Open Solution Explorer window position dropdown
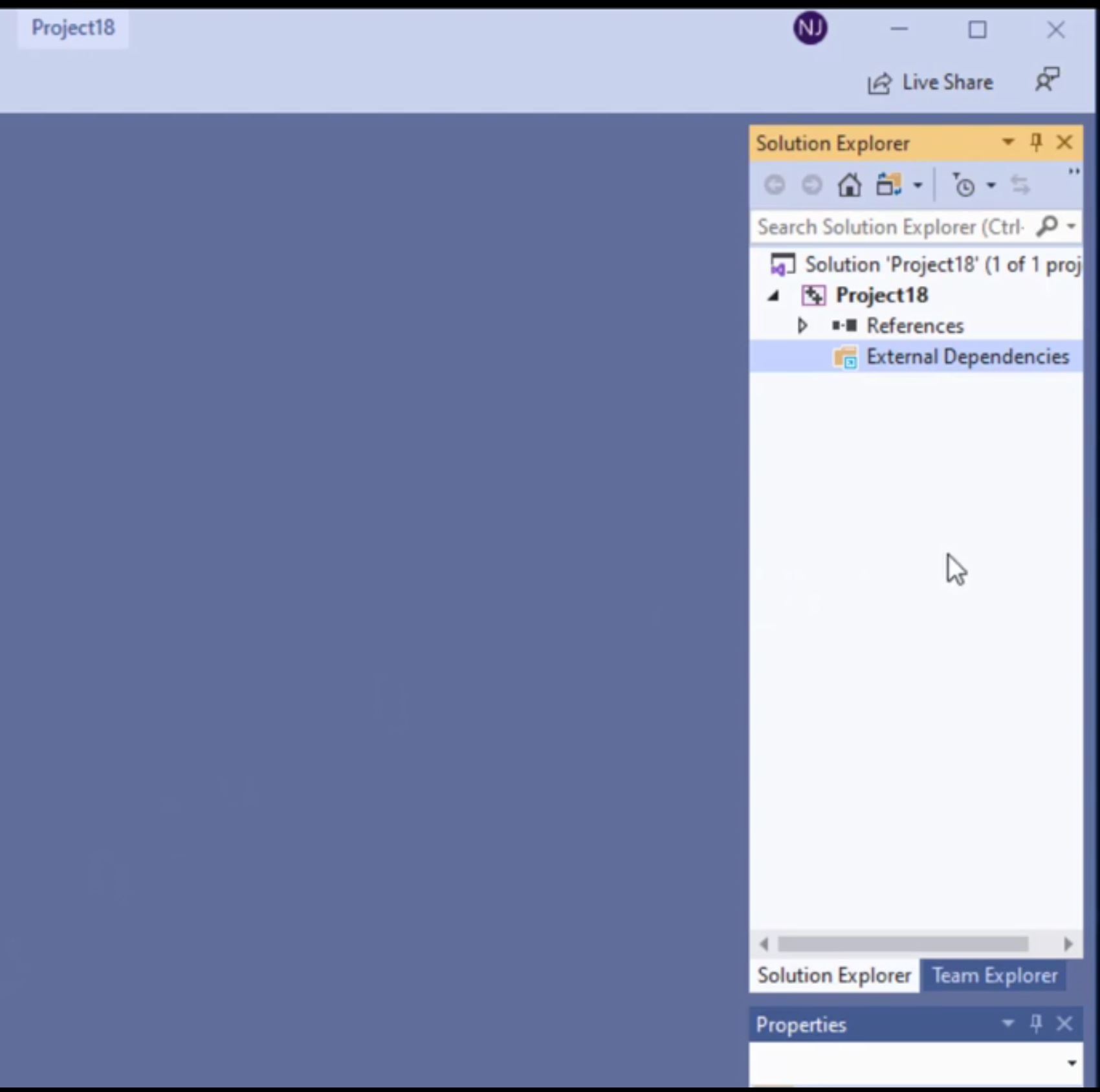The image size is (1100, 1092). (x=1007, y=142)
